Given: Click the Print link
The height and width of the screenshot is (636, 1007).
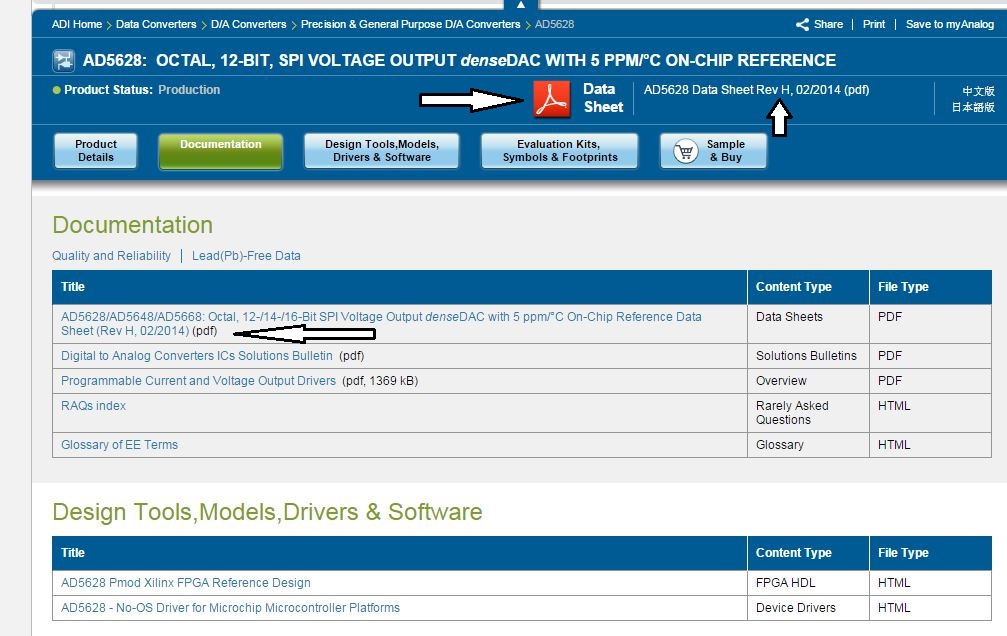Looking at the screenshot, I should click(873, 24).
